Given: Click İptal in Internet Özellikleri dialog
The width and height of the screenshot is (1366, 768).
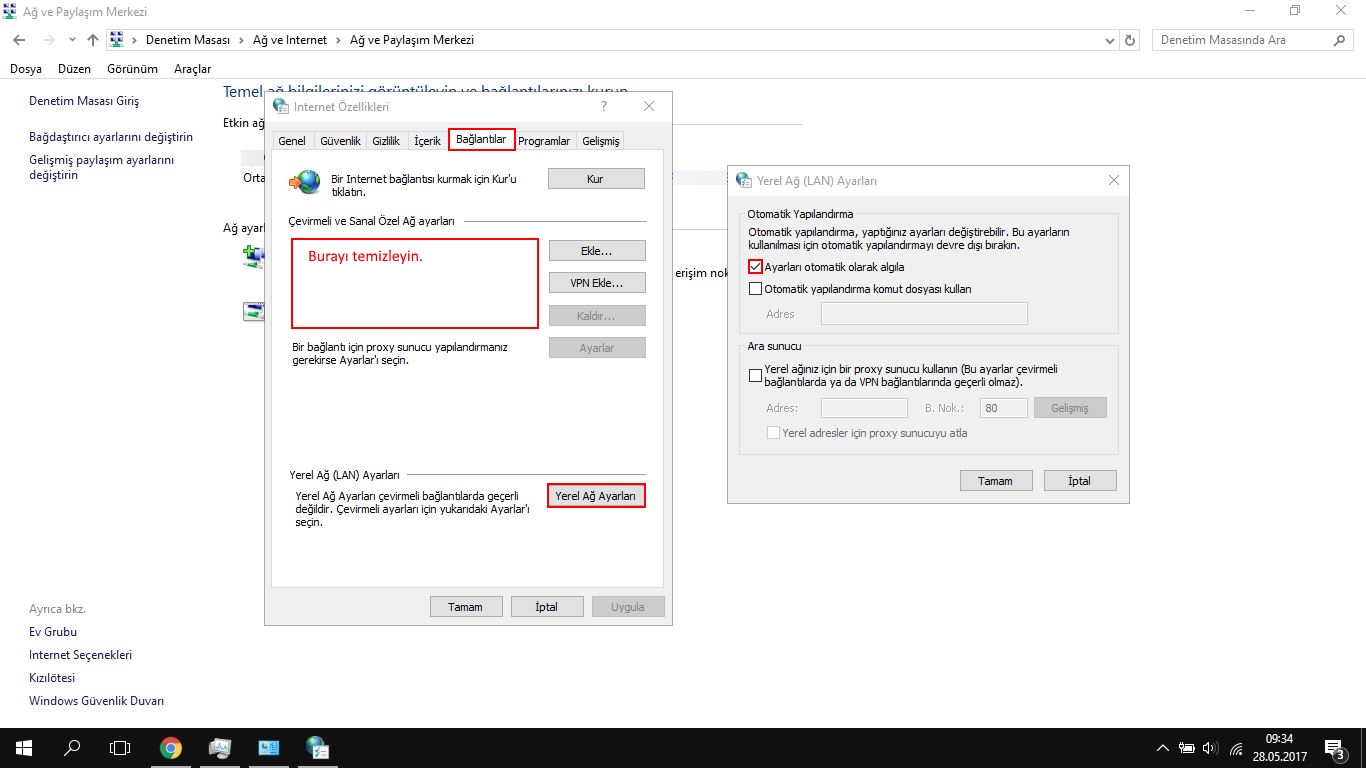Looking at the screenshot, I should point(546,607).
